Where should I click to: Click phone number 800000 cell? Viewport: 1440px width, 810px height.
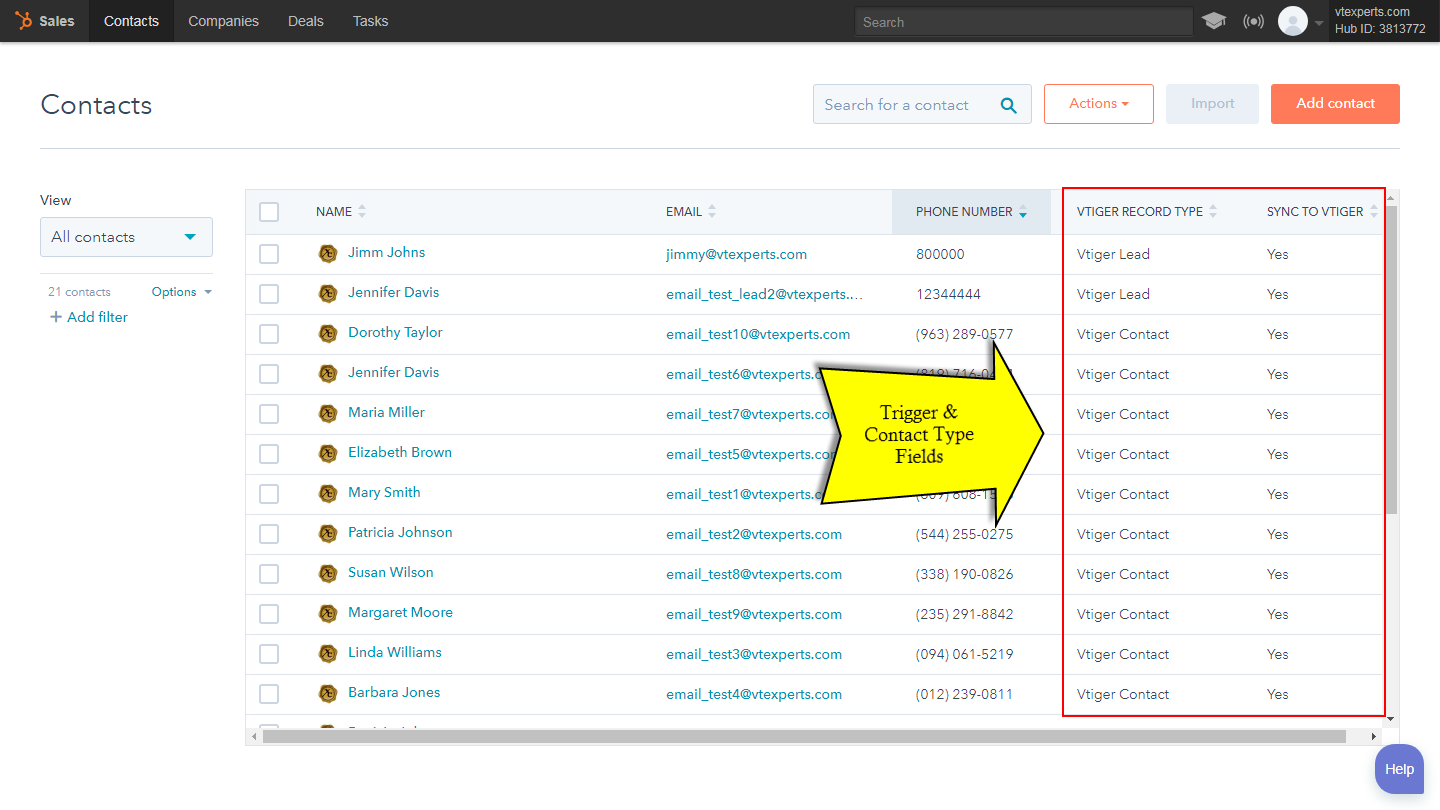coord(940,254)
